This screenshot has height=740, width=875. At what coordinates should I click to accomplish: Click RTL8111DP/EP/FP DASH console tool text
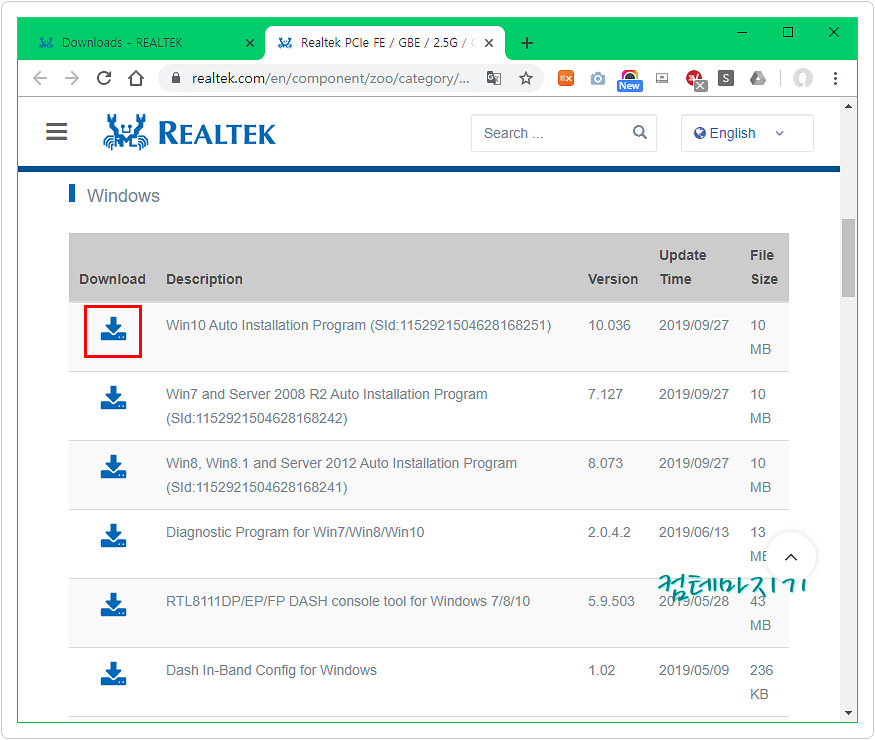pyautogui.click(x=348, y=602)
